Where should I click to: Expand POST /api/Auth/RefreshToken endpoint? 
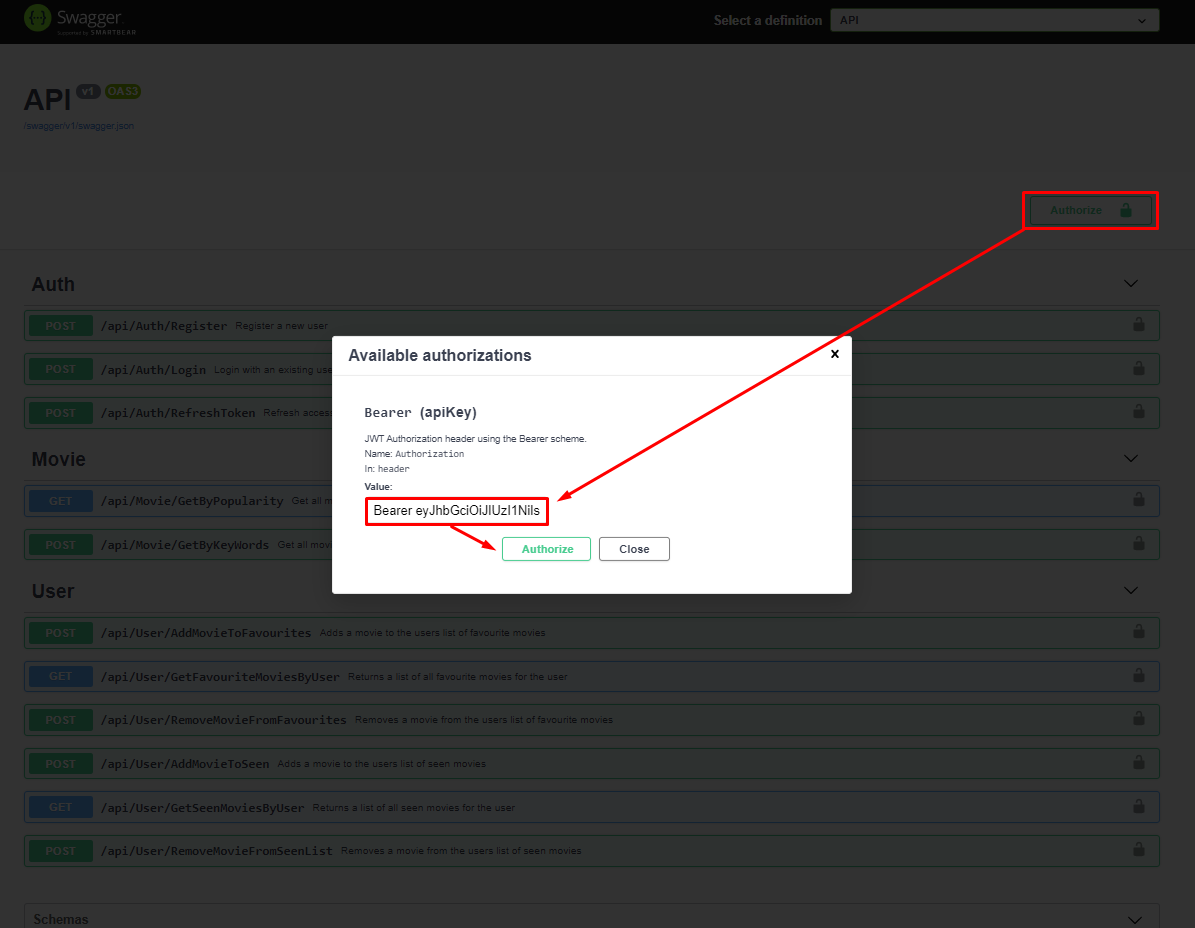[591, 413]
